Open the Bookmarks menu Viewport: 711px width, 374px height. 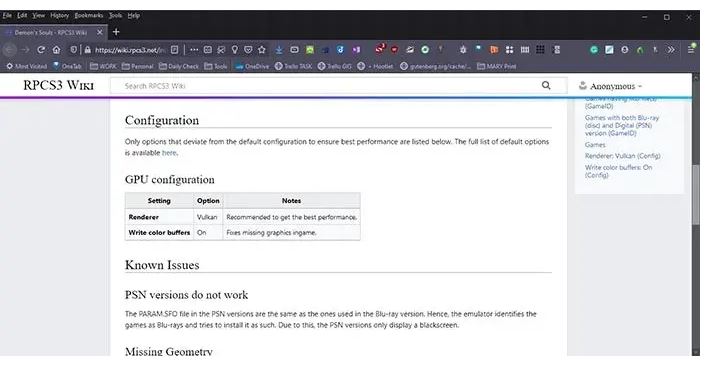click(88, 15)
